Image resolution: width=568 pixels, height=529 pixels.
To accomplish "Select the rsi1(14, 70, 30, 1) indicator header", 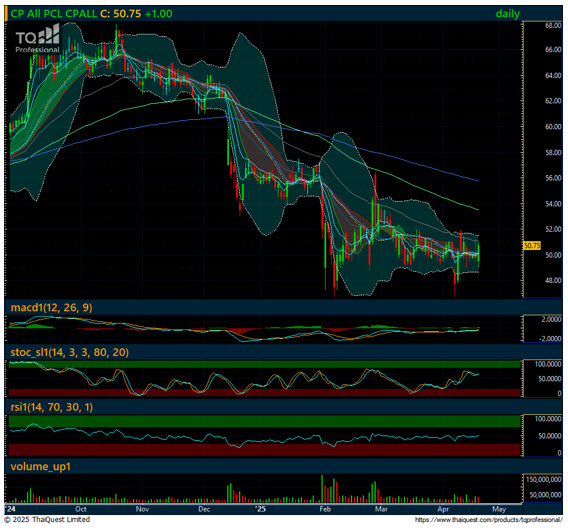I will click(x=52, y=407).
